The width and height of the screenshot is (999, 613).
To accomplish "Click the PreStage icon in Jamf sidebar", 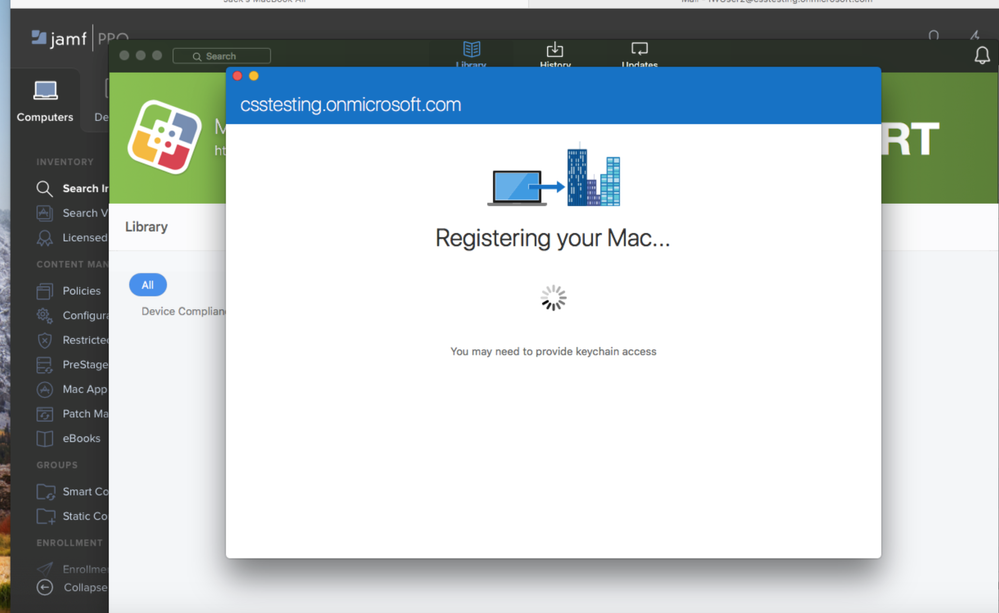I will pyautogui.click(x=45, y=365).
